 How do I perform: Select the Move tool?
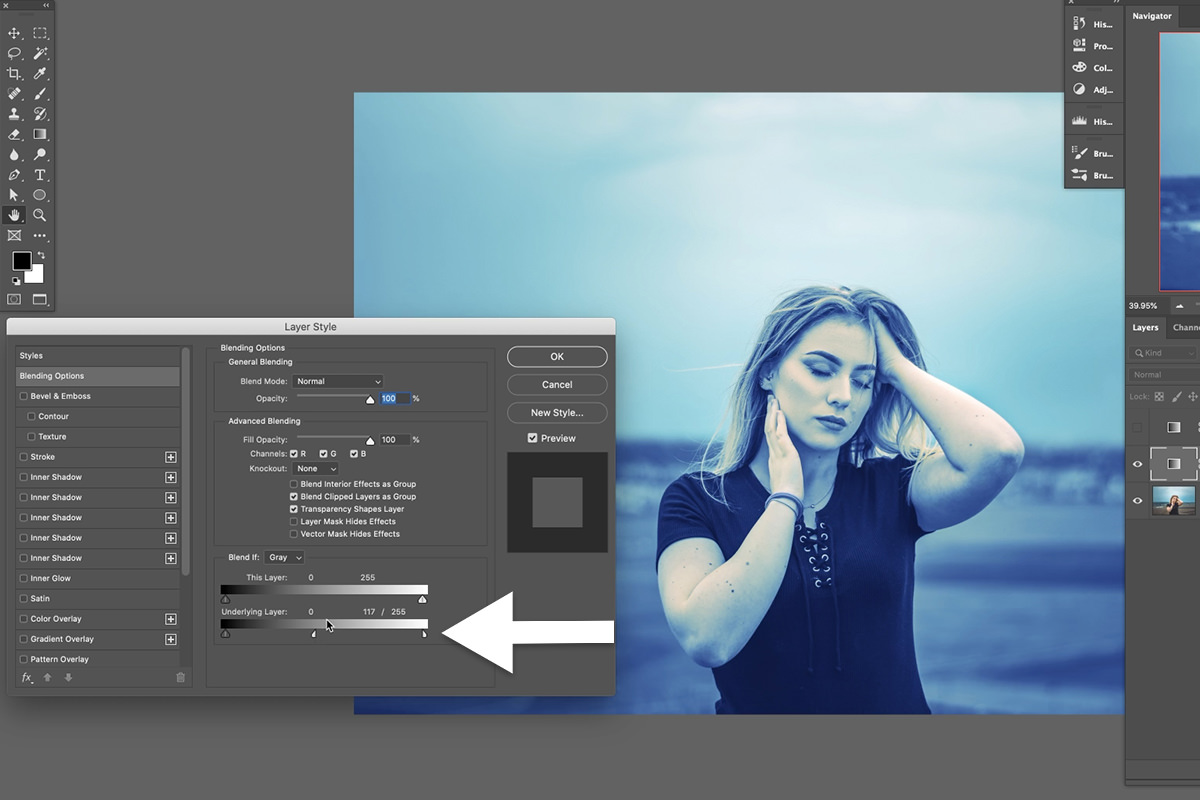click(x=14, y=33)
